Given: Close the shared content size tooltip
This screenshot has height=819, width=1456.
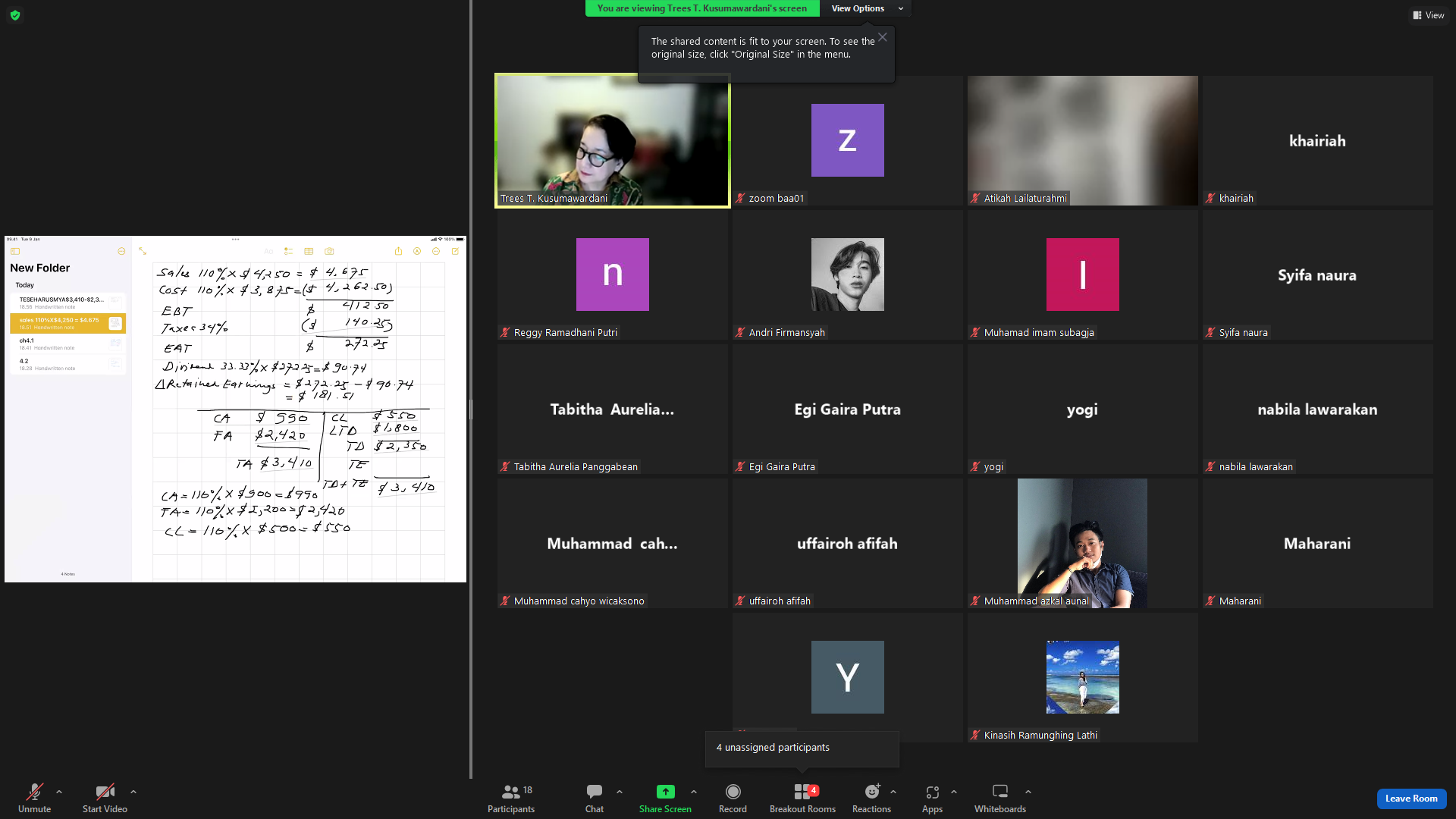Looking at the screenshot, I should point(883,37).
